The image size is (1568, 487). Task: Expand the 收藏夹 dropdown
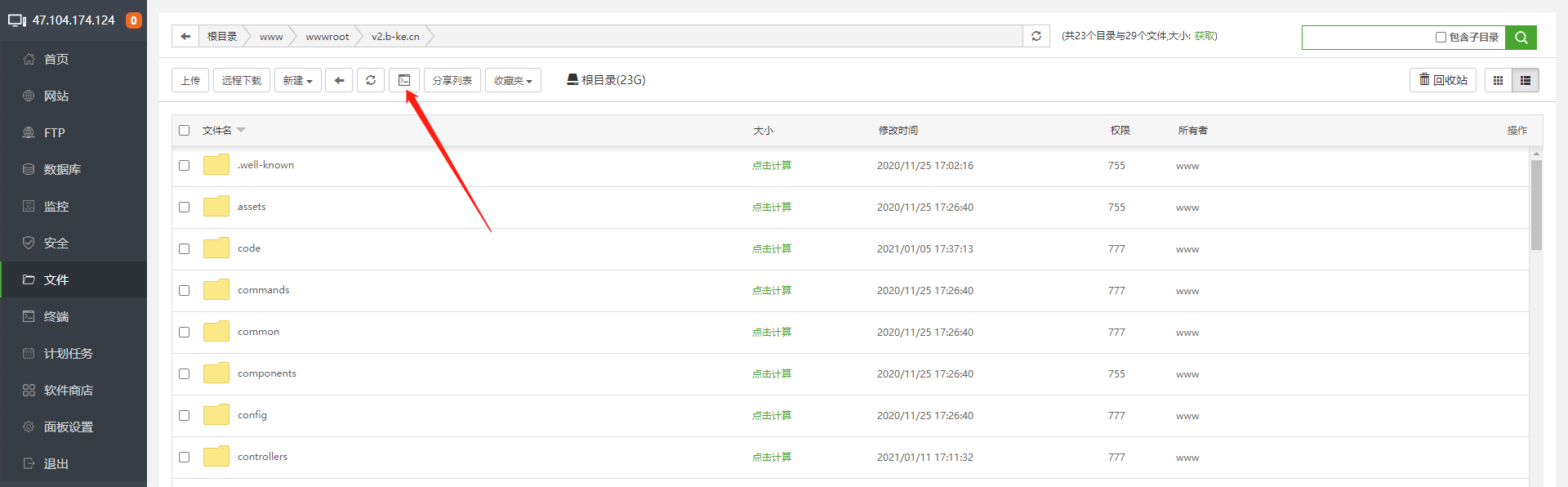click(x=513, y=80)
